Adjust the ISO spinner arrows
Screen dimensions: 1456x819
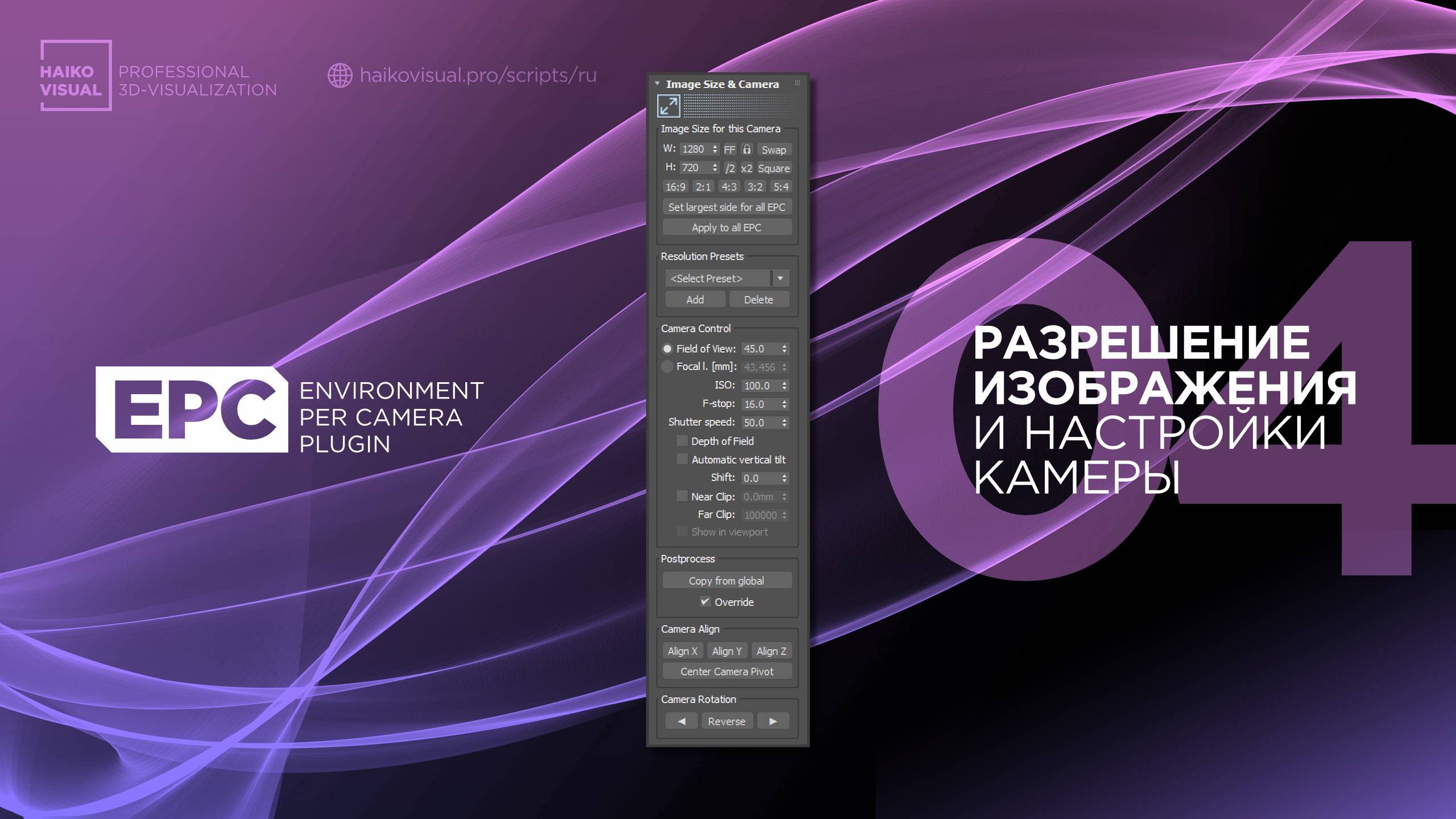coord(785,386)
